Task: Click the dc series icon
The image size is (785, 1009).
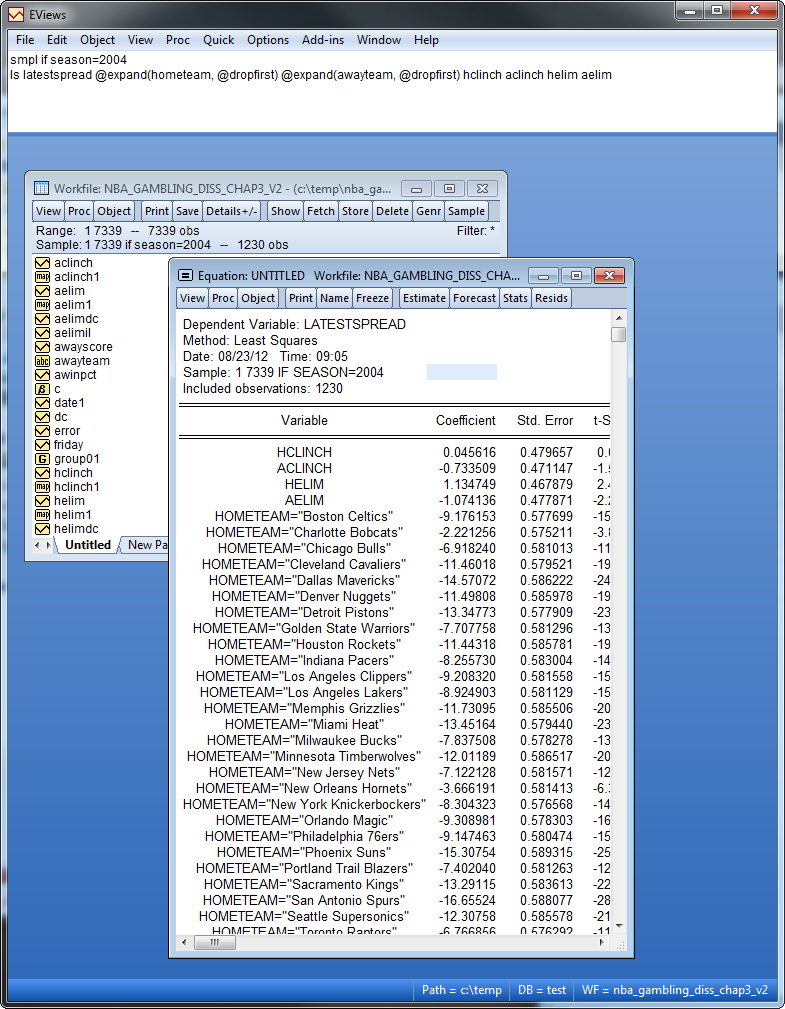Action: coord(42,417)
